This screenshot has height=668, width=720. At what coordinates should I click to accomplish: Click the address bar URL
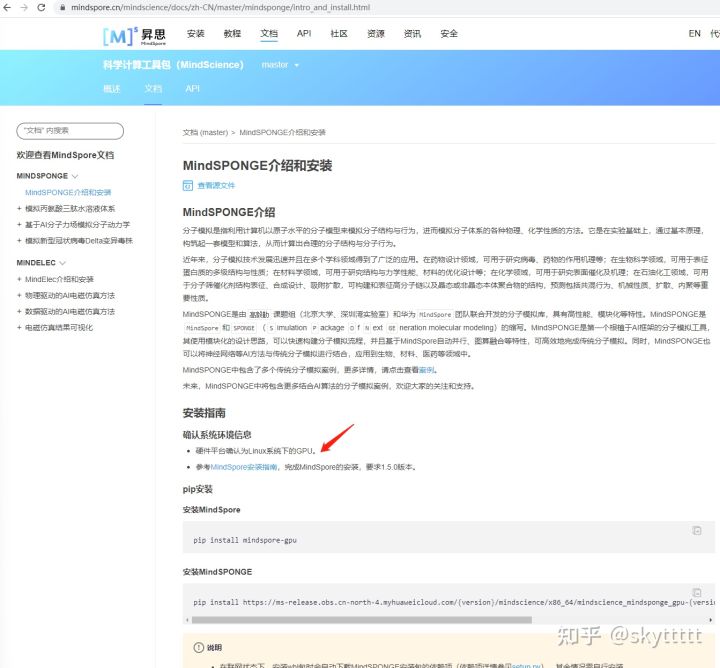[220, 7]
